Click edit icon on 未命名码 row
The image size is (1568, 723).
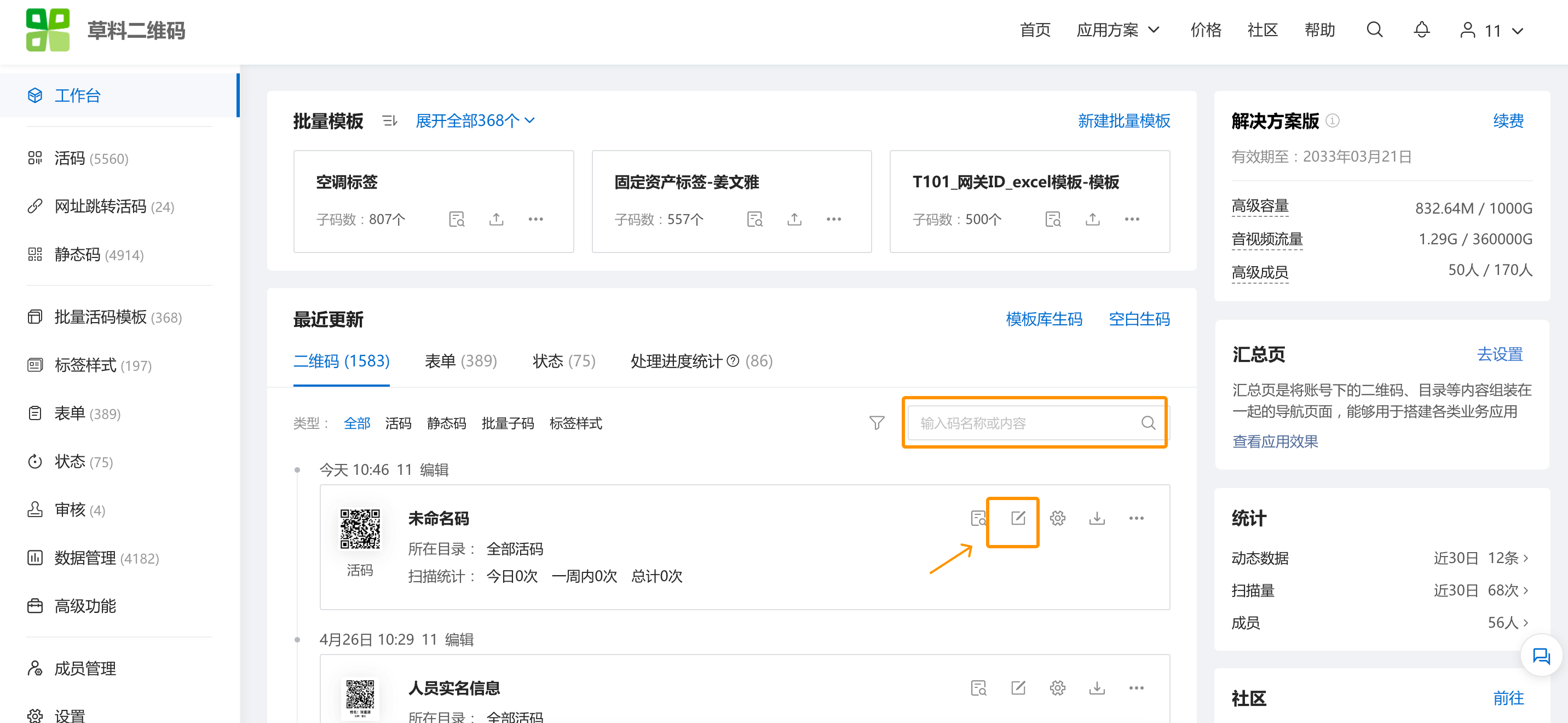click(x=1018, y=518)
